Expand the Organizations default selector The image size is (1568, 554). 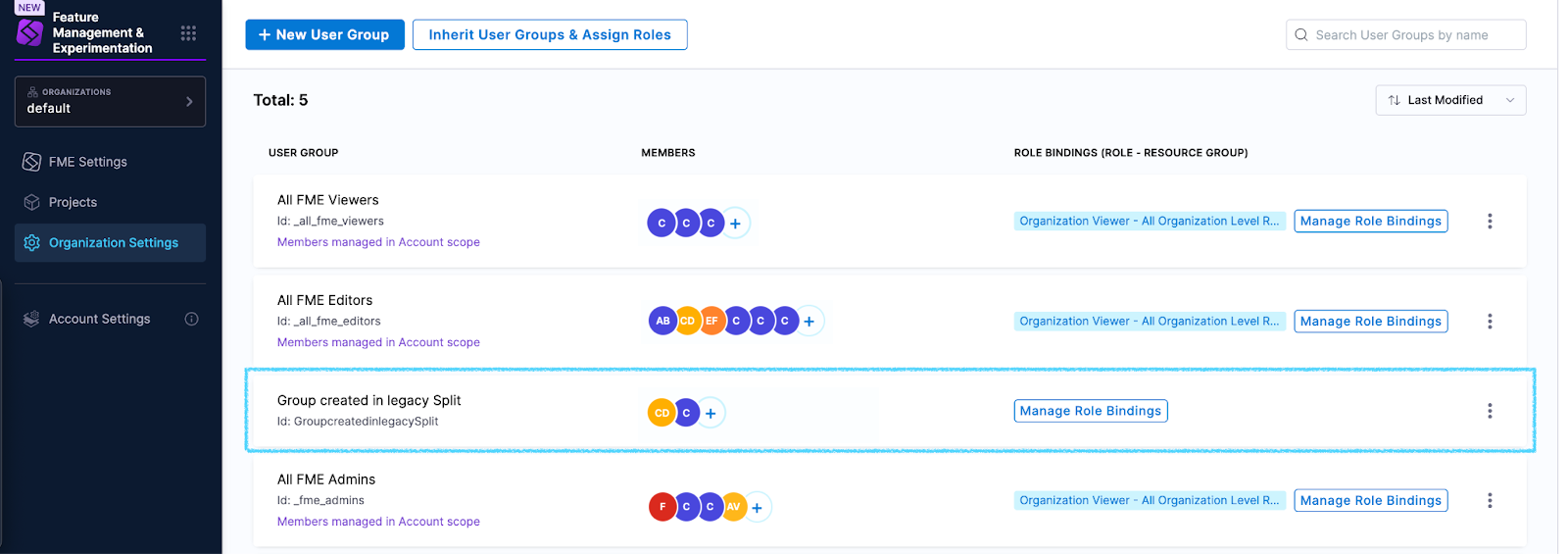[x=110, y=102]
